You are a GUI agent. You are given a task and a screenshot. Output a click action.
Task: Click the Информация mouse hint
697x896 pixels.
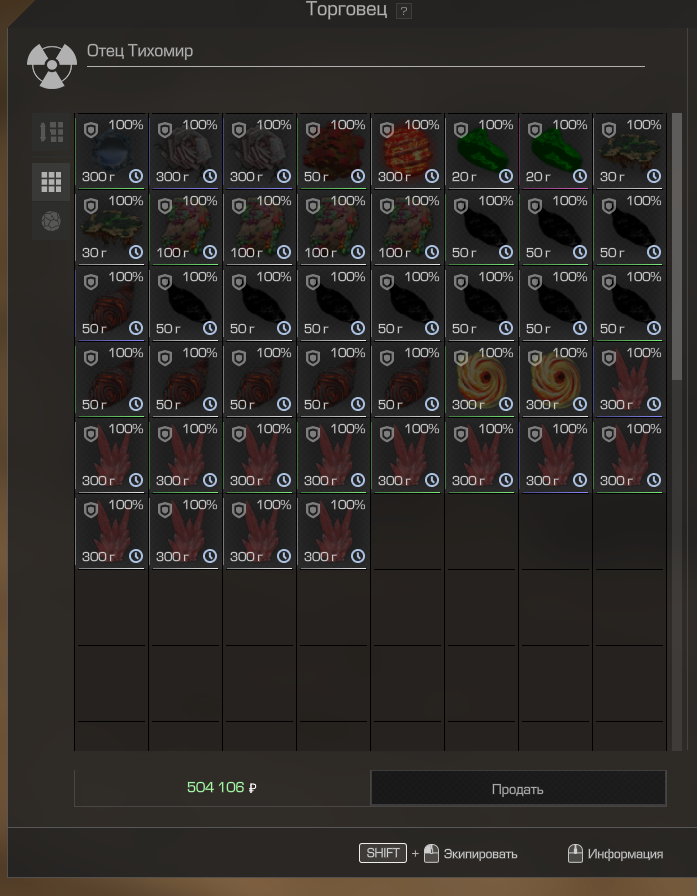pyautogui.click(x=615, y=854)
